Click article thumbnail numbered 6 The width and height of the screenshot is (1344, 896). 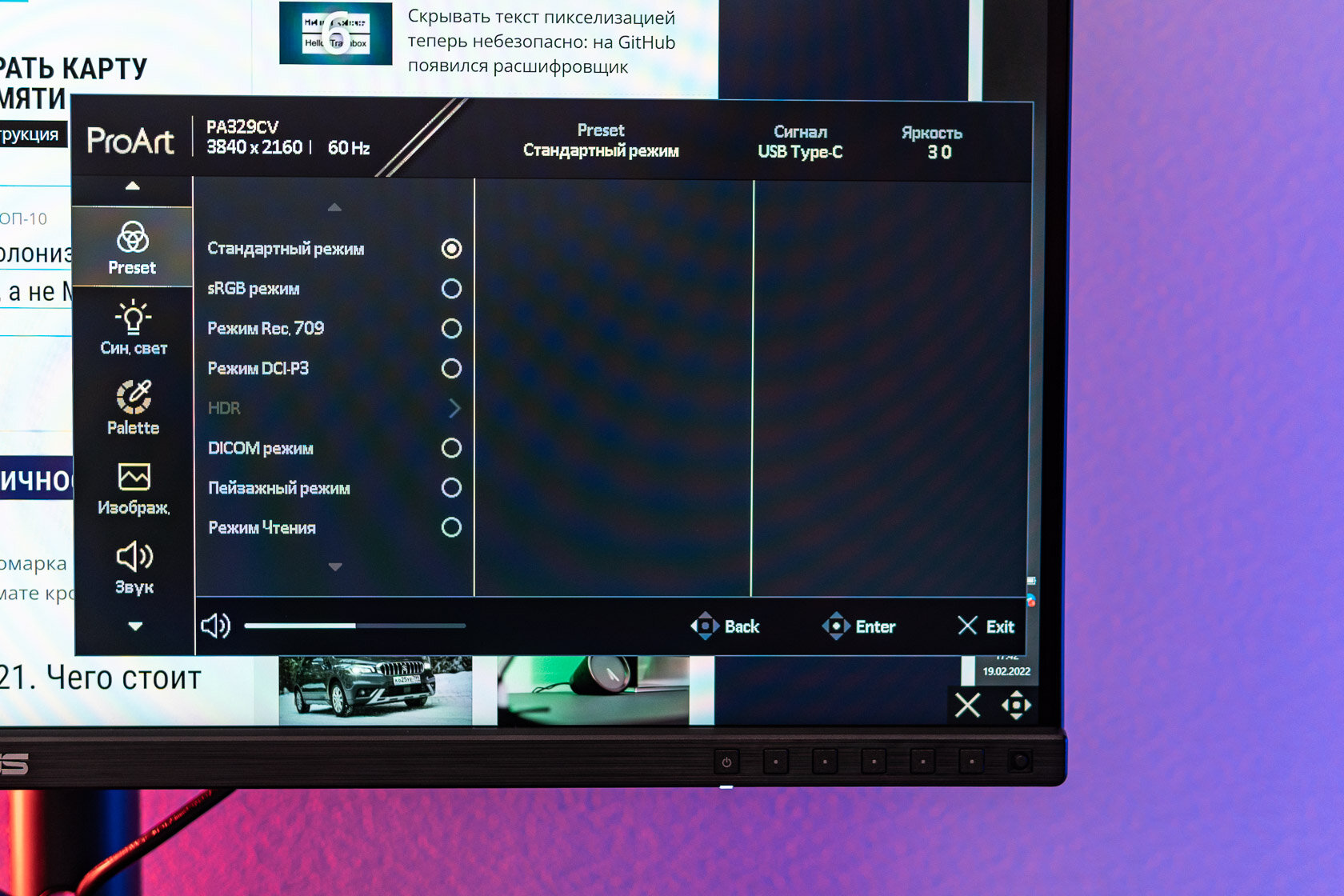(336, 33)
